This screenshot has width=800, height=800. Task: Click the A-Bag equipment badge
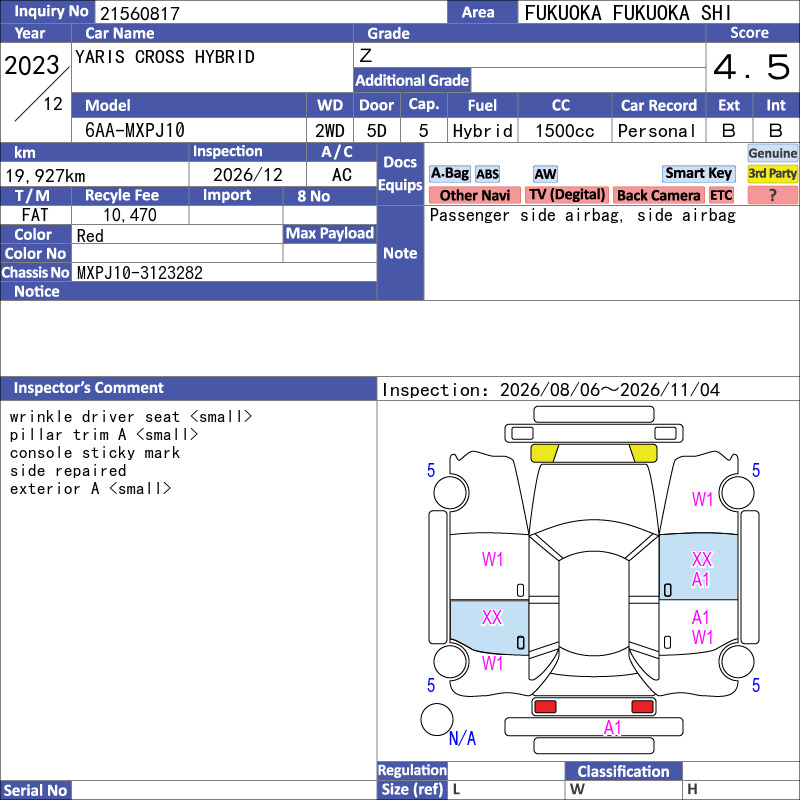tap(449, 173)
